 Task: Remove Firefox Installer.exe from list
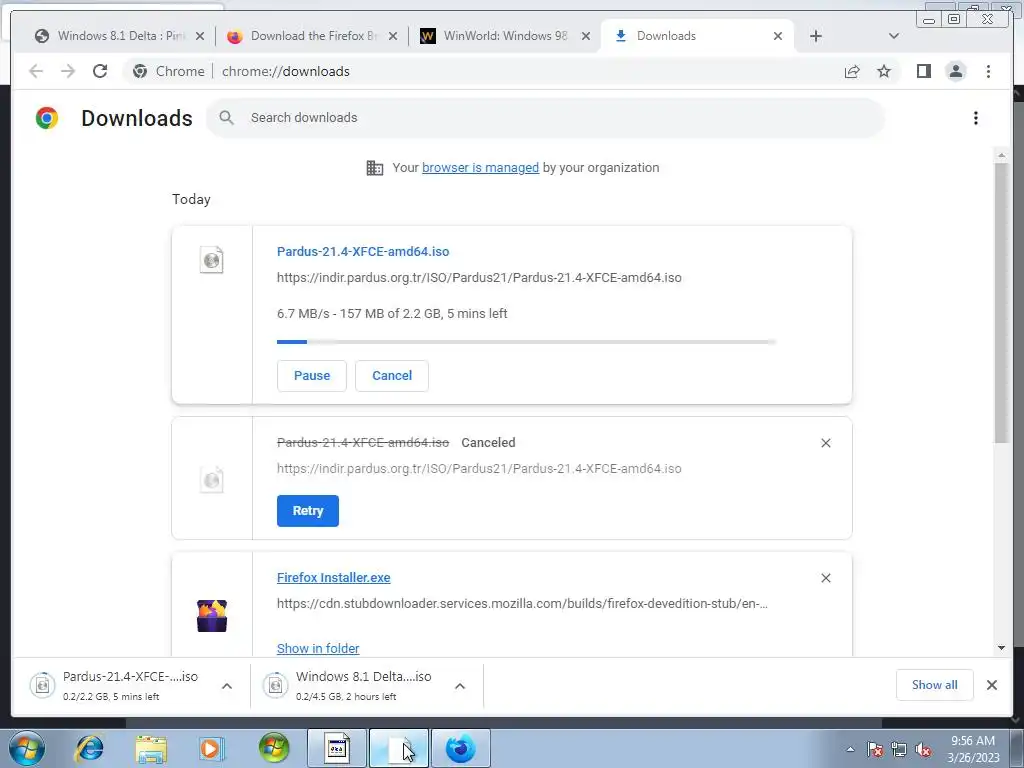(x=825, y=578)
